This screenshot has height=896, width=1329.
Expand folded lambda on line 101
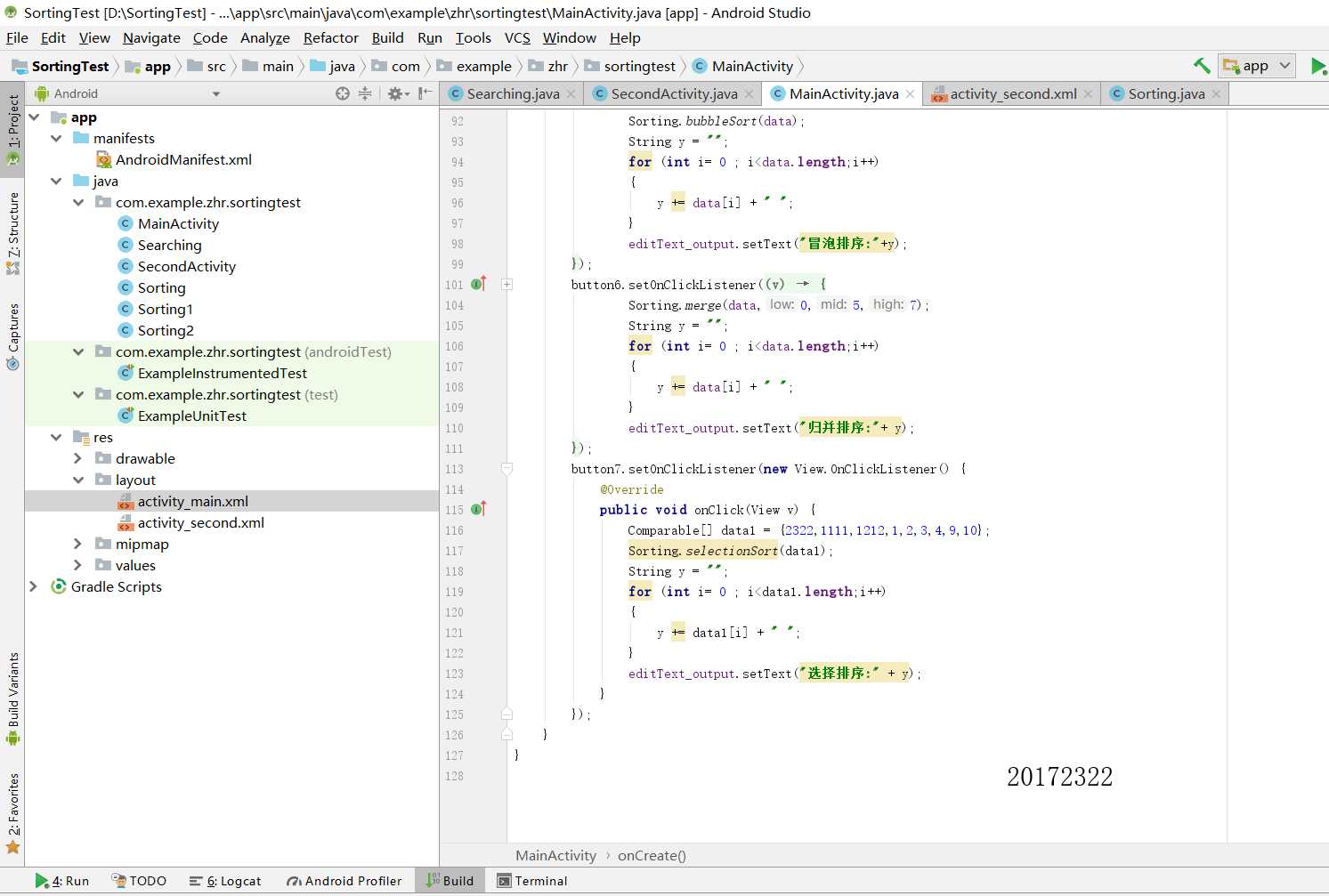coord(506,285)
